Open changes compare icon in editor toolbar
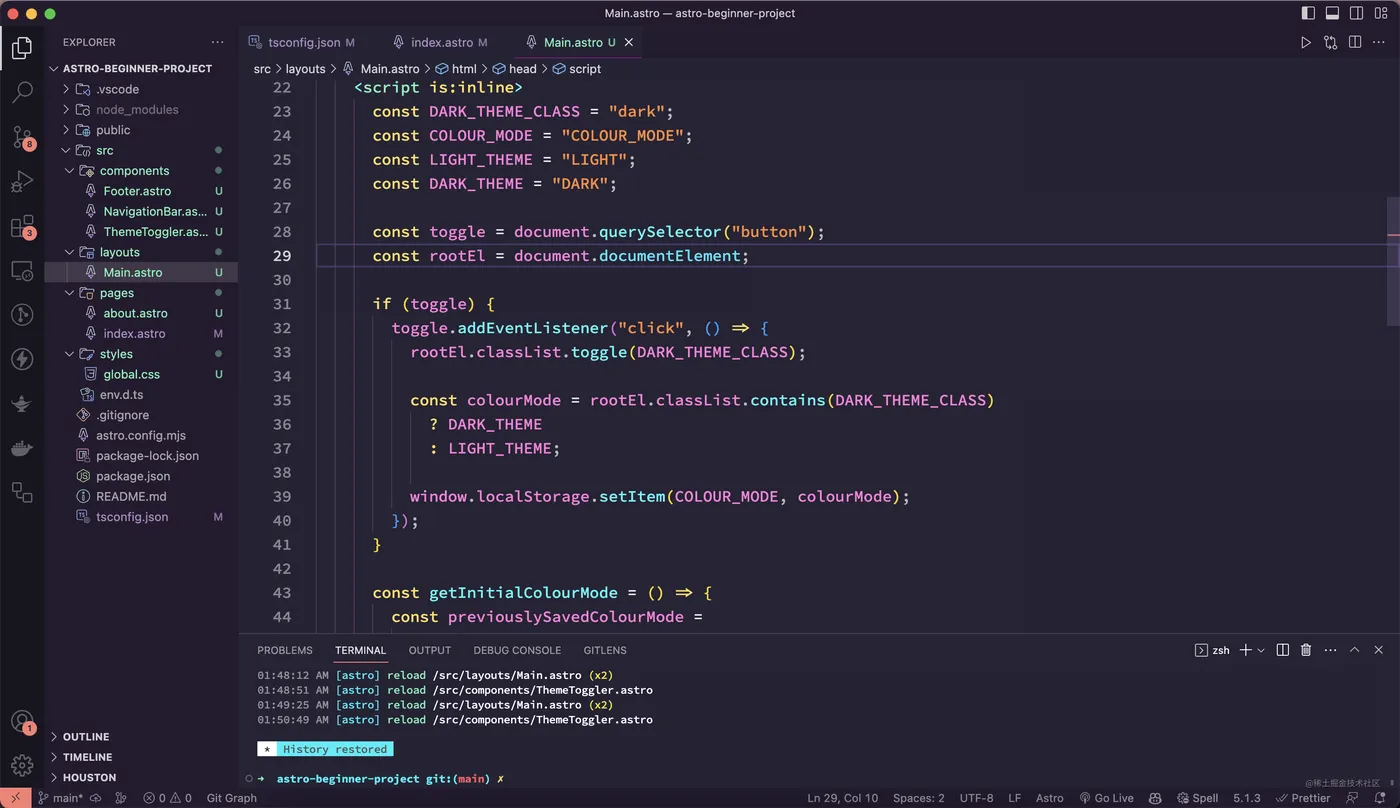 coord(1330,42)
